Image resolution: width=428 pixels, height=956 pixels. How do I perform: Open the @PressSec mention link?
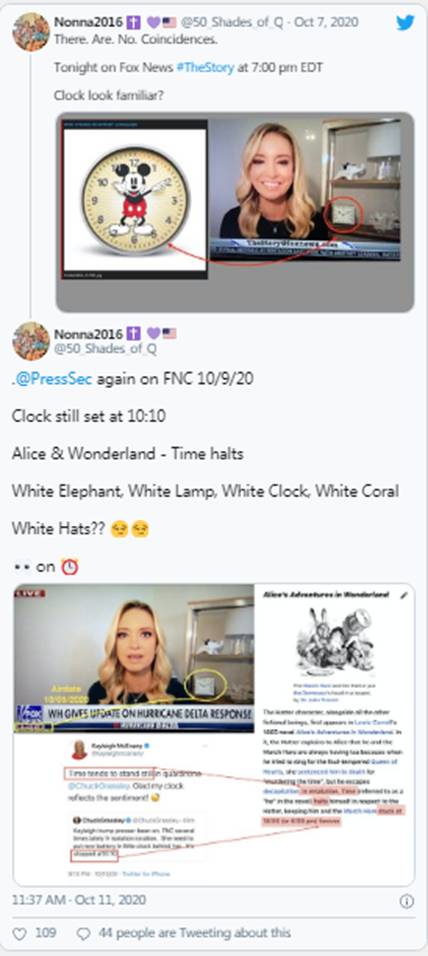coord(53,379)
